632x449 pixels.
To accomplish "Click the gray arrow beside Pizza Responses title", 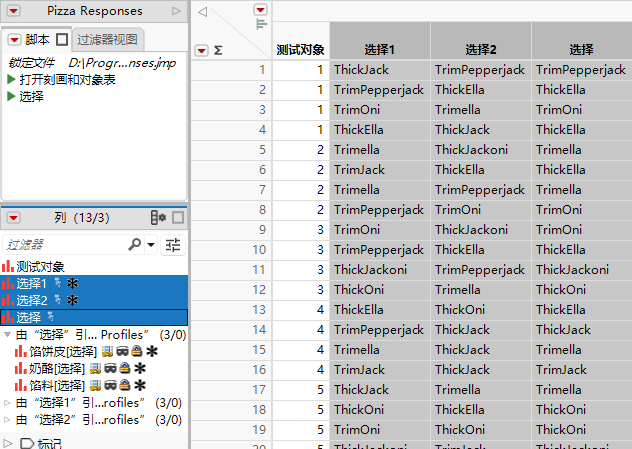I will point(176,11).
